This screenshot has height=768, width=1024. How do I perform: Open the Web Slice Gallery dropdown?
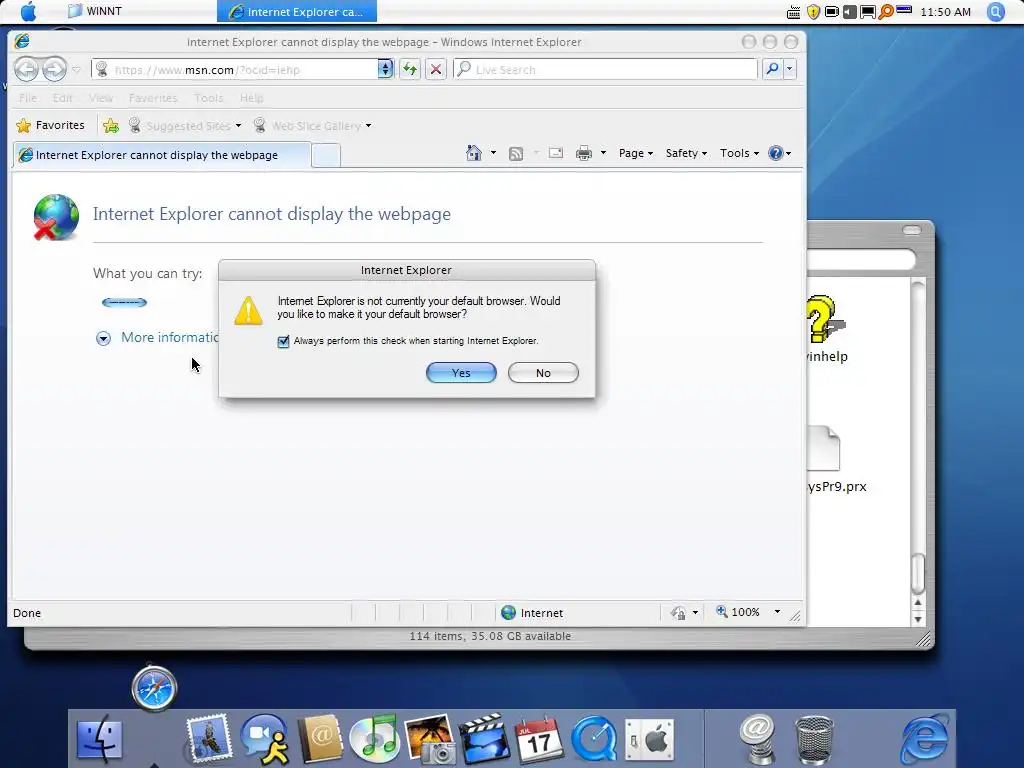pyautogui.click(x=368, y=125)
